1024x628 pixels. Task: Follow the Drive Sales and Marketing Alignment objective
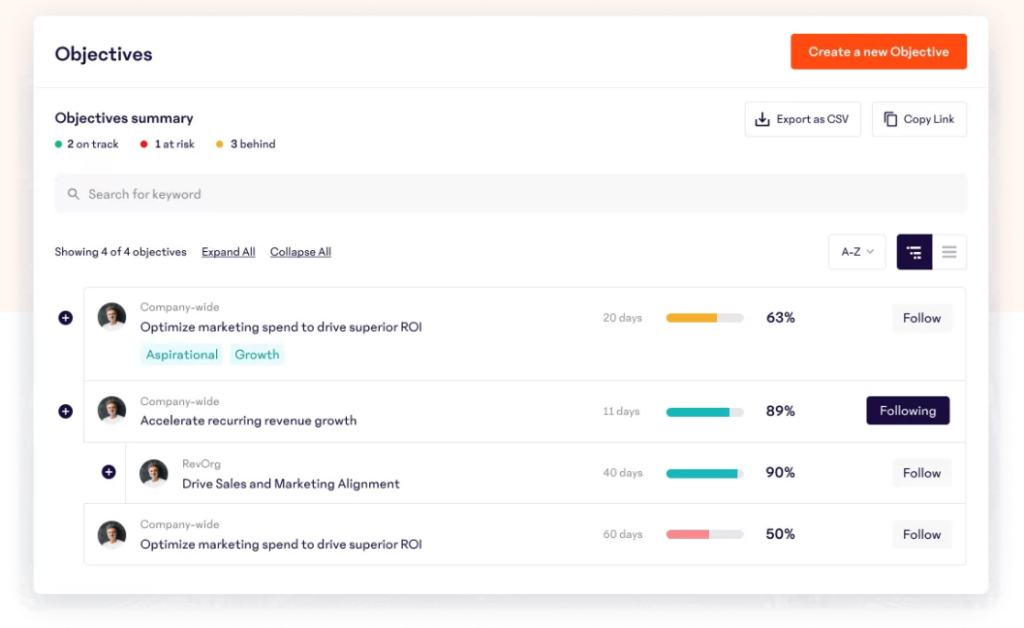pyautogui.click(x=921, y=473)
